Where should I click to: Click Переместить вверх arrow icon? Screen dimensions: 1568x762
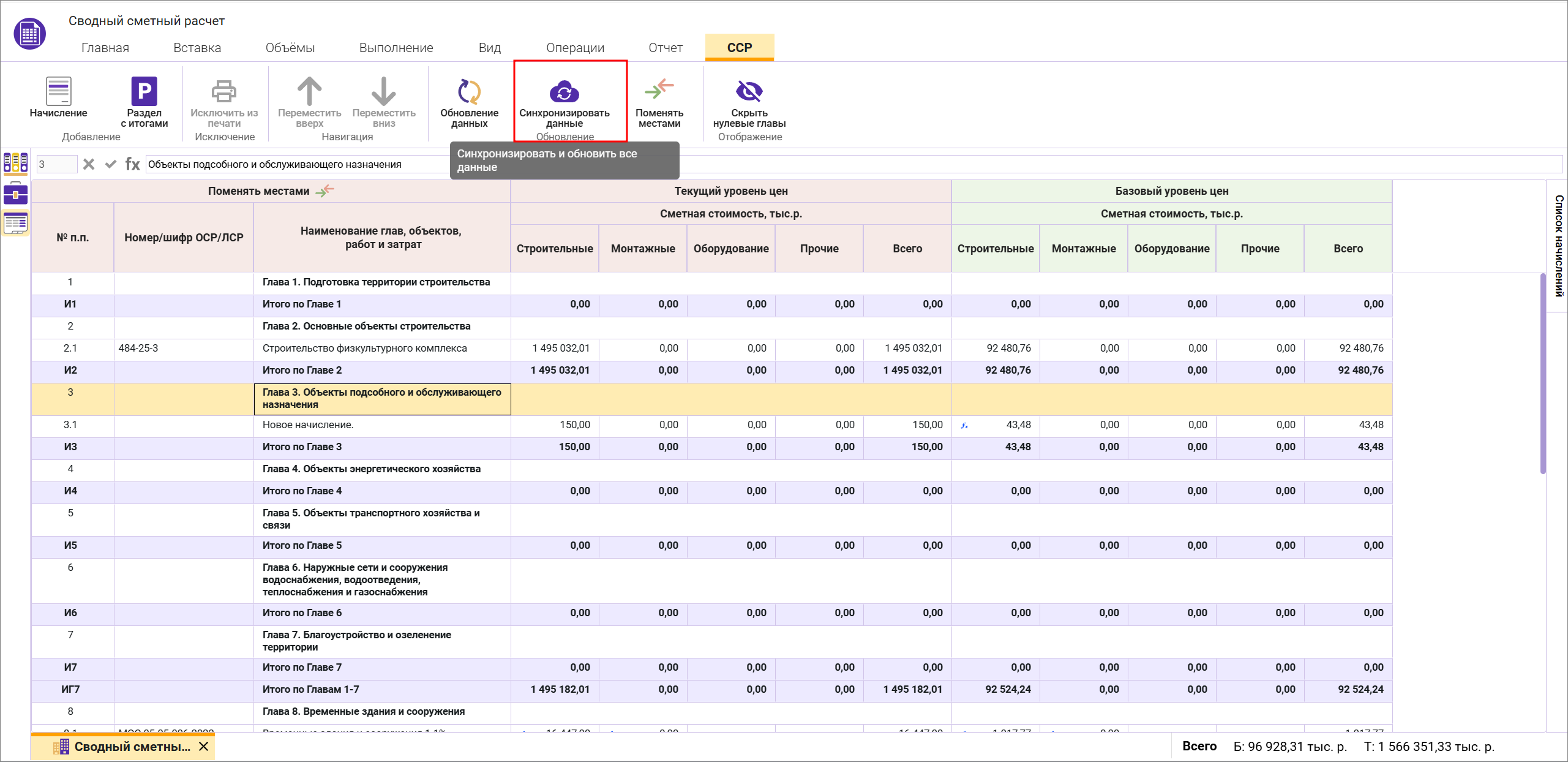(x=309, y=92)
